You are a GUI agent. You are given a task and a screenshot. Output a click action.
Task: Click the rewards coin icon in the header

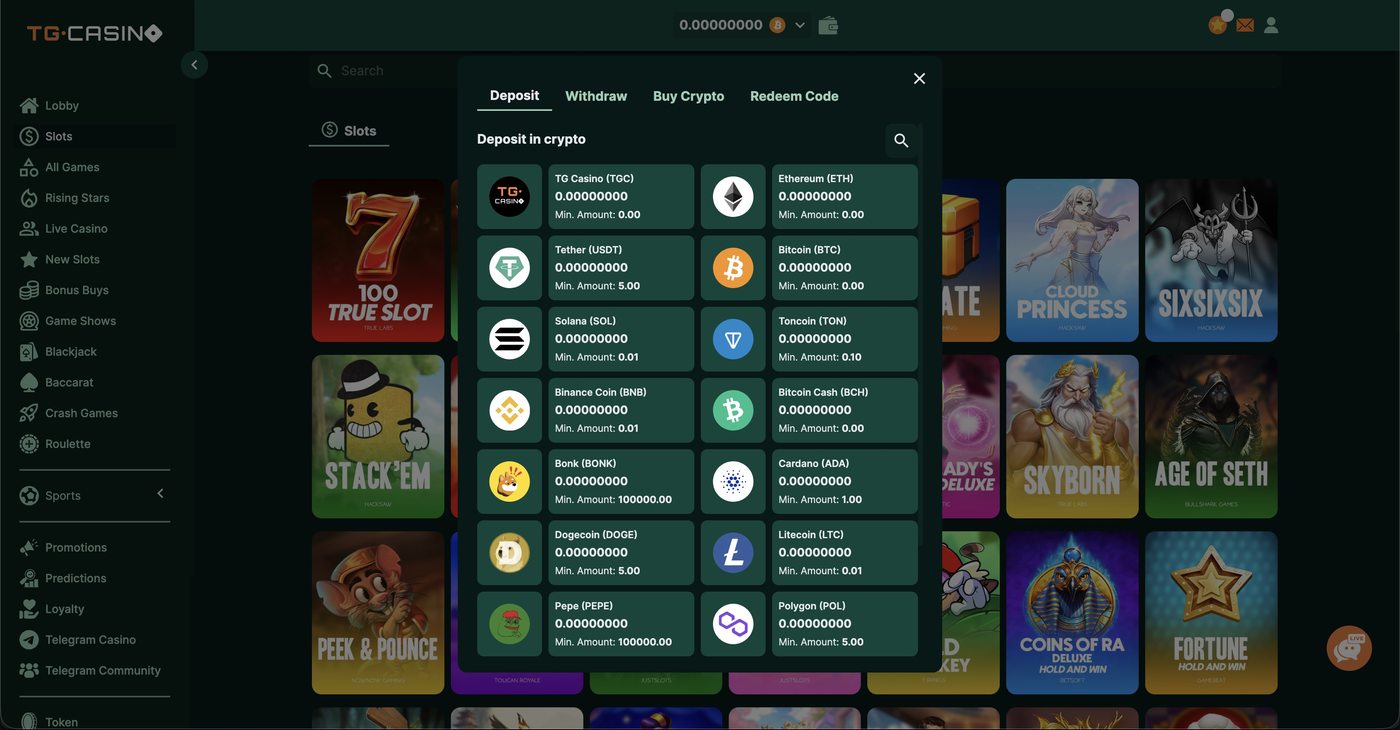point(1218,25)
